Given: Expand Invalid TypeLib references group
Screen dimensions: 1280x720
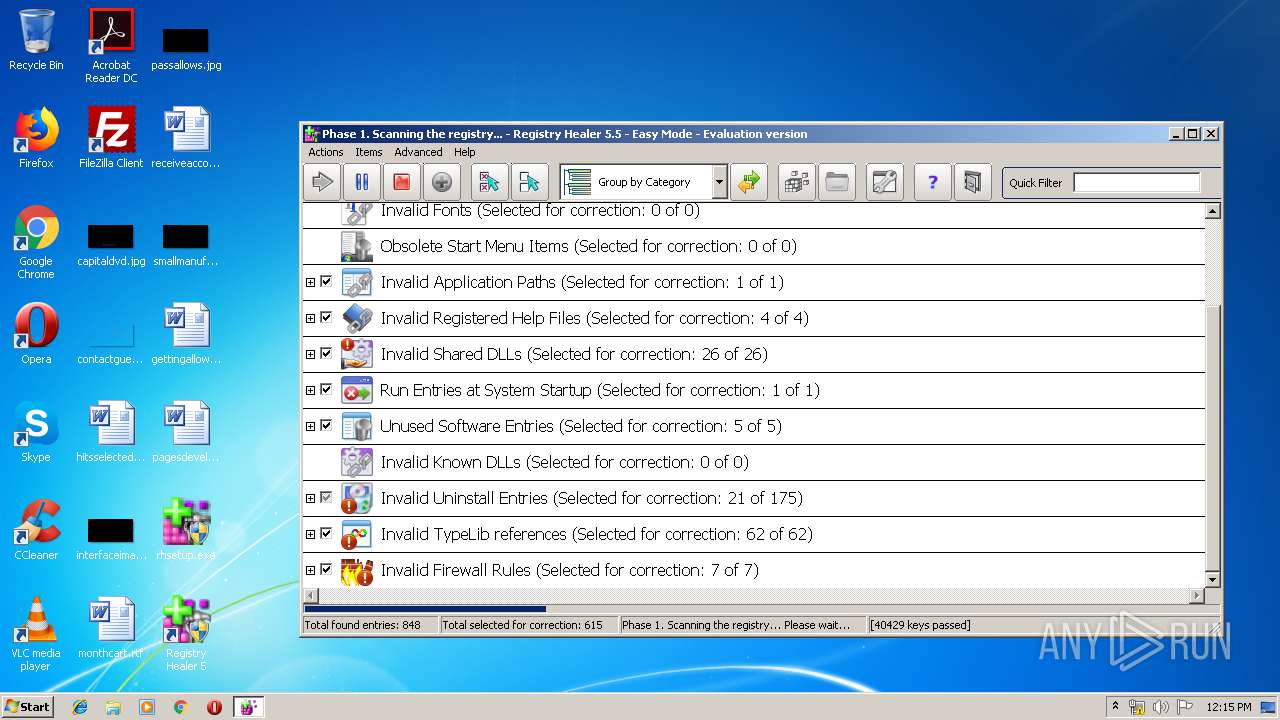Looking at the screenshot, I should coord(310,534).
